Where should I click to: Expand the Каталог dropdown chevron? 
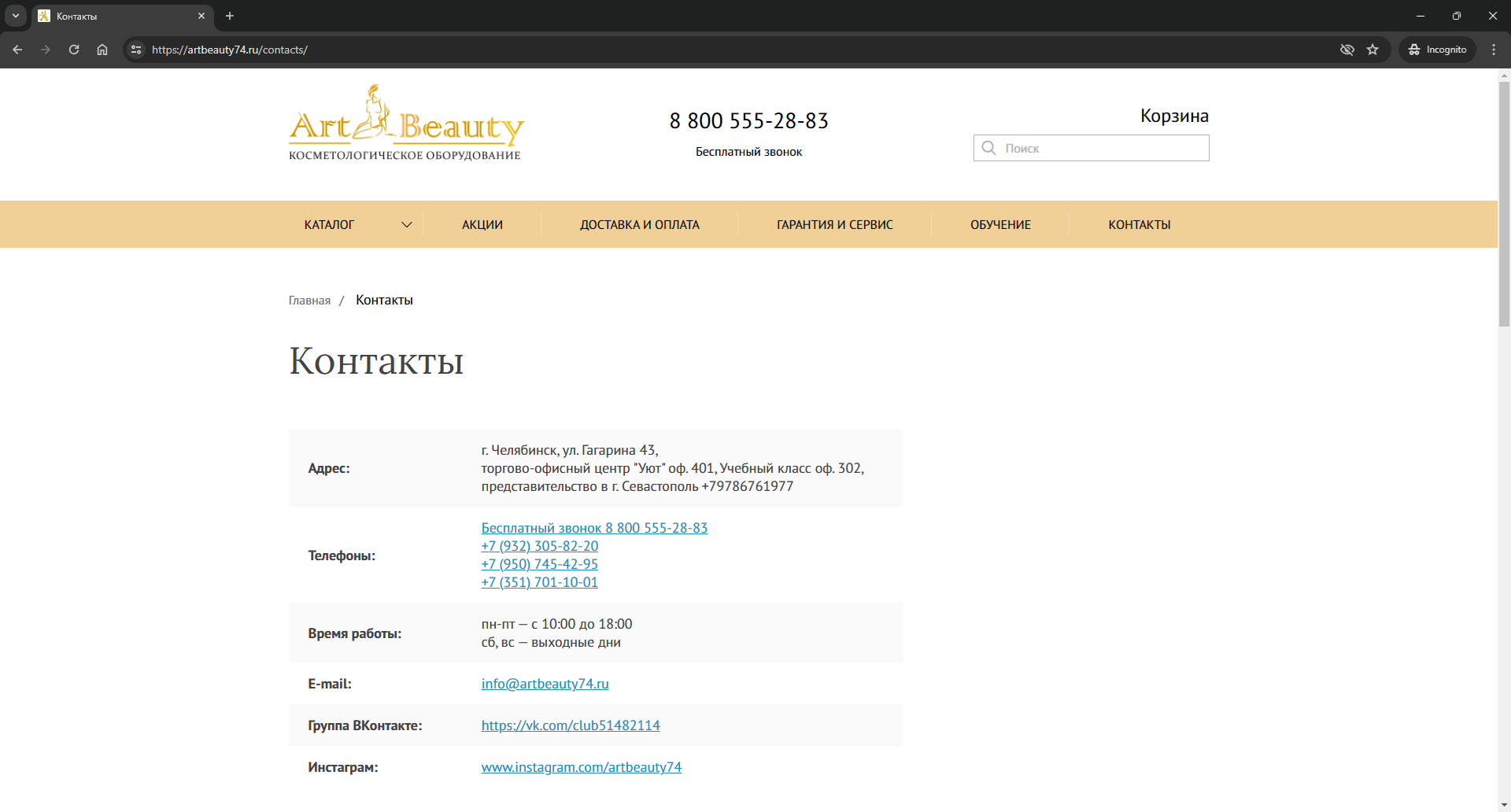pyautogui.click(x=406, y=225)
